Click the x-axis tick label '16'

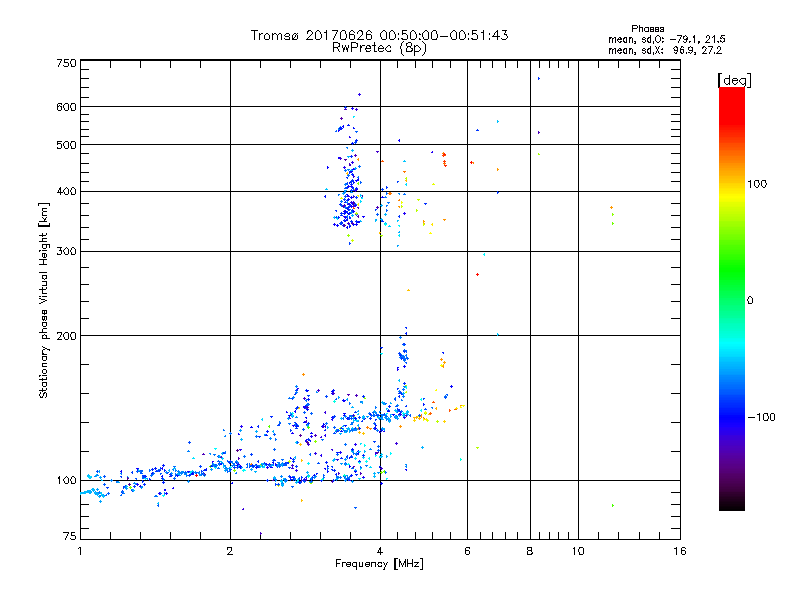click(x=680, y=551)
